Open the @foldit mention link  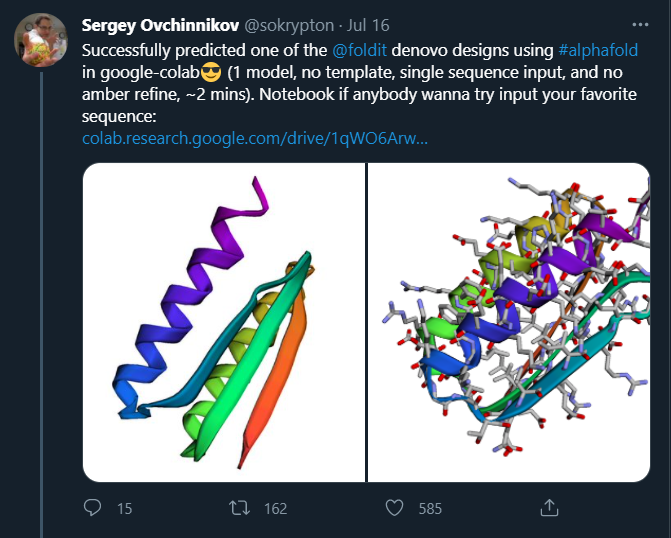(359, 51)
